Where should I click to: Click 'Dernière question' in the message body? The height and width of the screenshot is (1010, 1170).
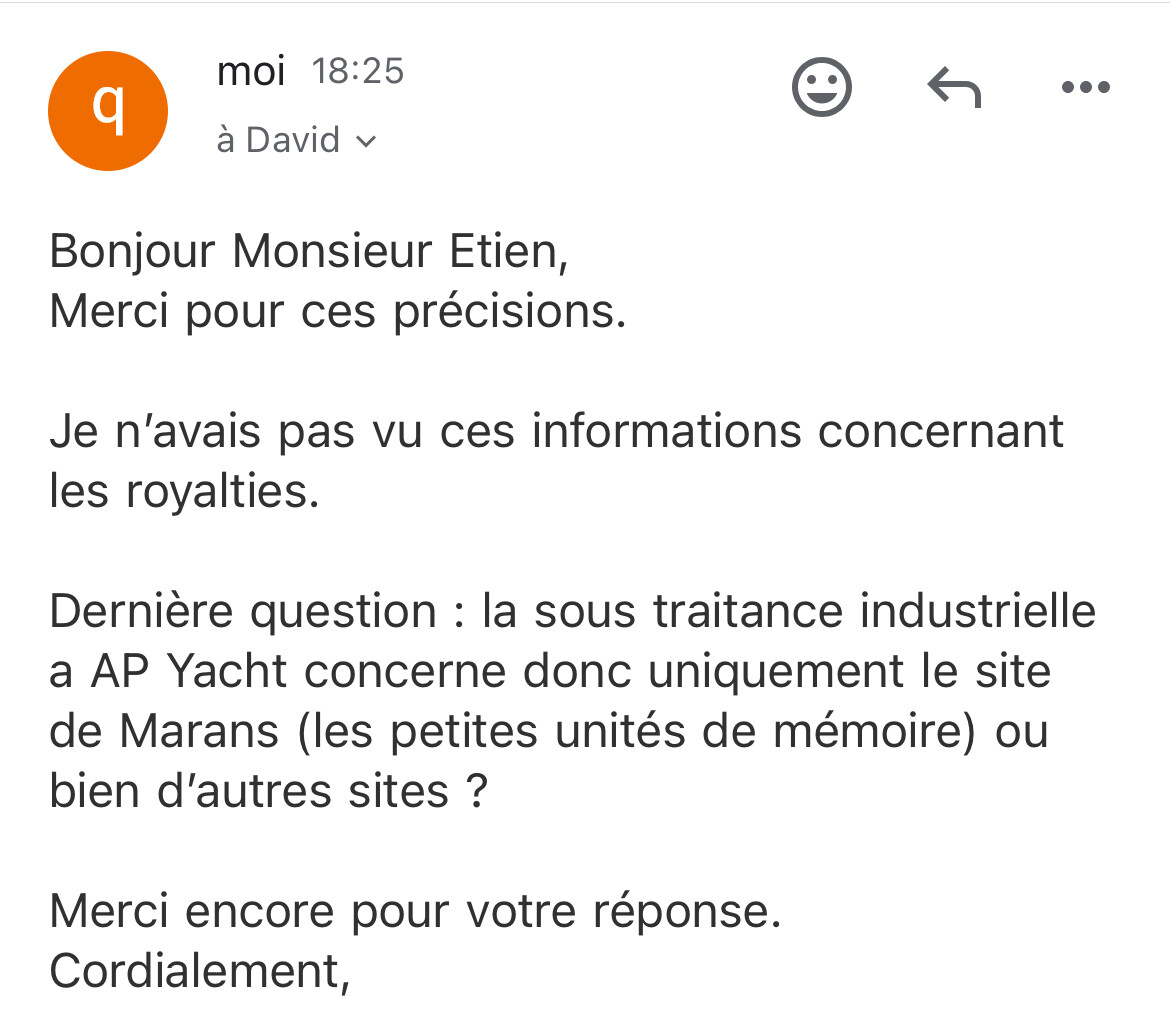click(243, 612)
